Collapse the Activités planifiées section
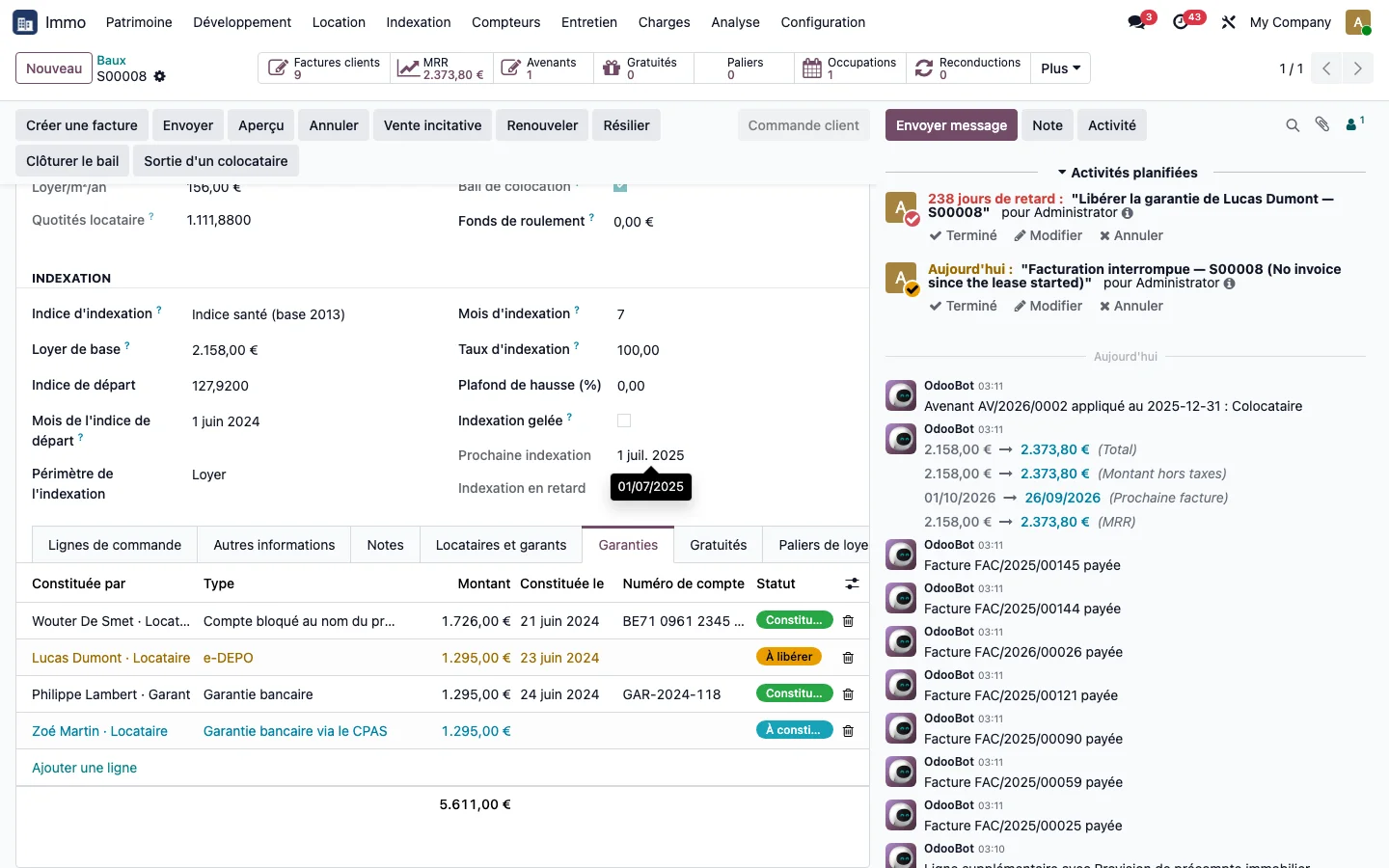This screenshot has width=1389, height=868. click(x=1128, y=173)
